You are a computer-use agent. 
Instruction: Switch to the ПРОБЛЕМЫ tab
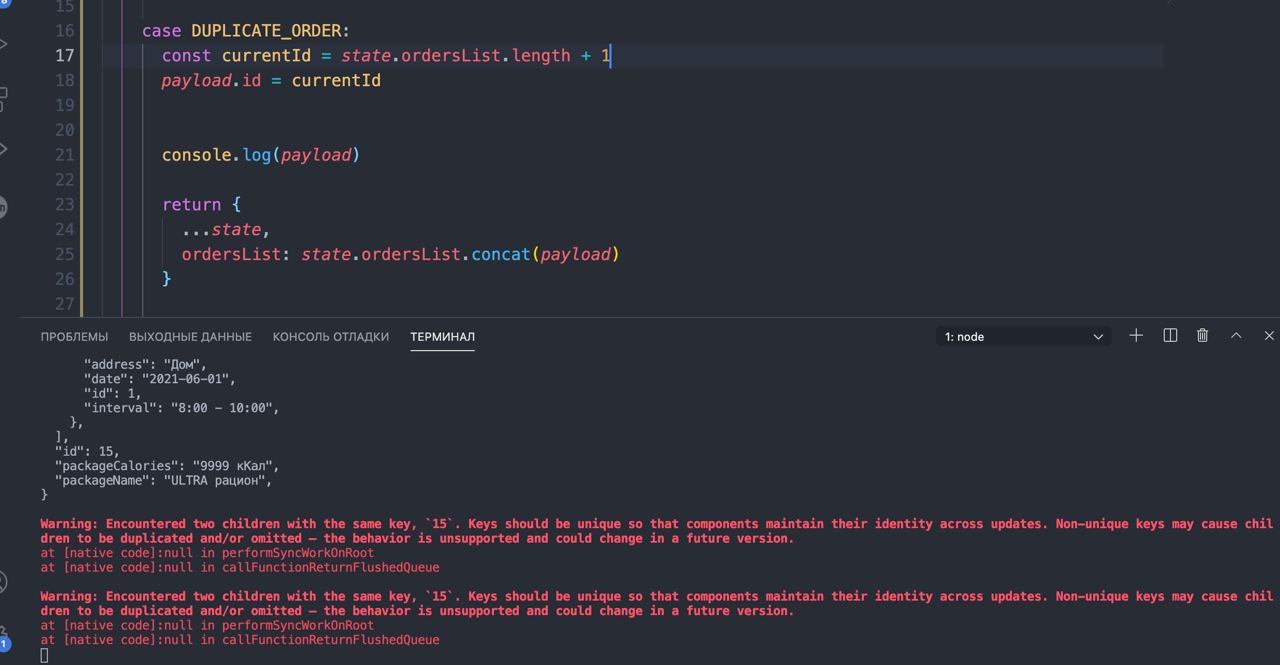74,337
